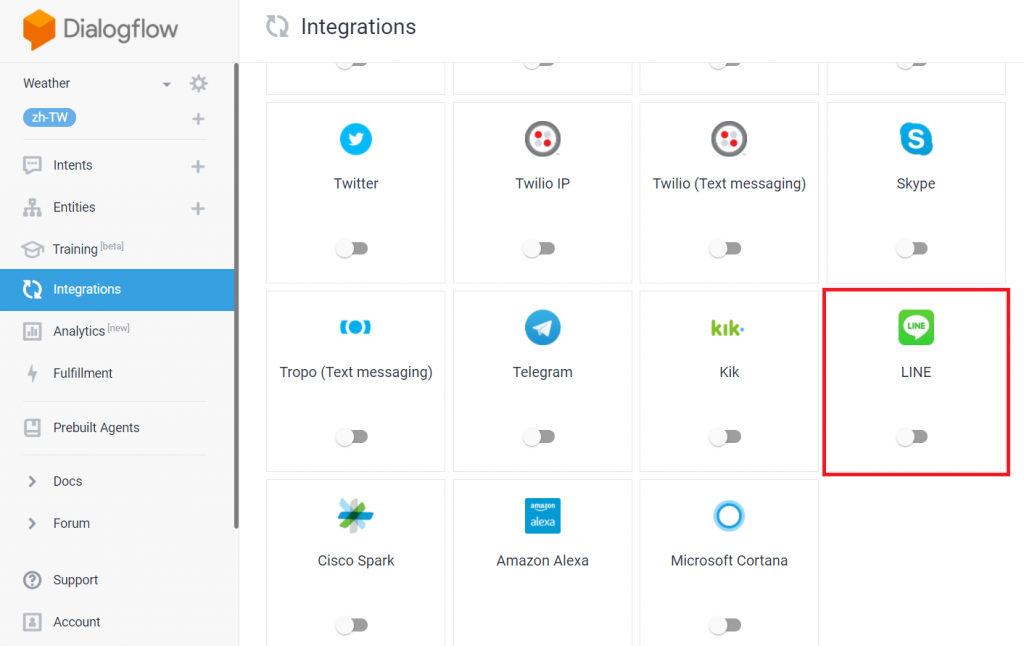Image resolution: width=1024 pixels, height=646 pixels.
Task: Open the Support link
Action: tap(75, 580)
